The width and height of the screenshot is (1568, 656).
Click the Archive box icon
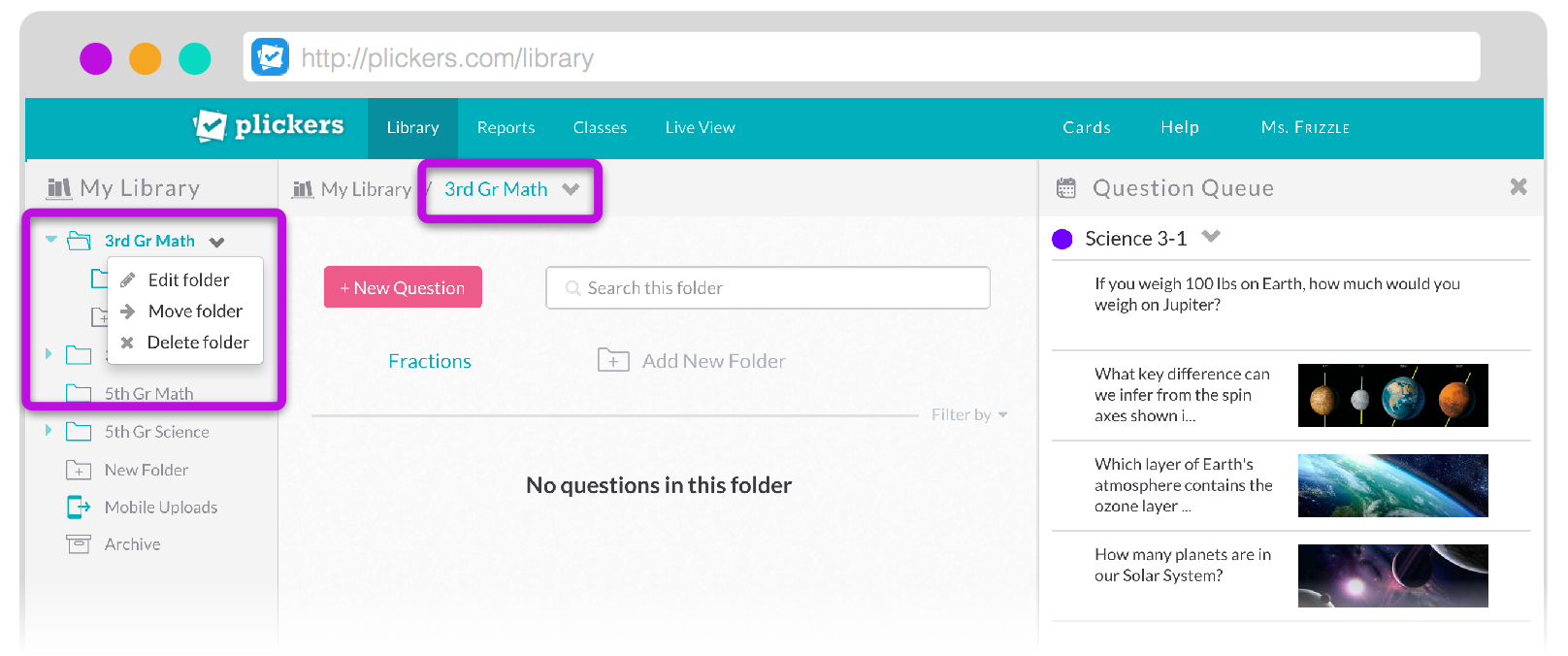pos(79,544)
